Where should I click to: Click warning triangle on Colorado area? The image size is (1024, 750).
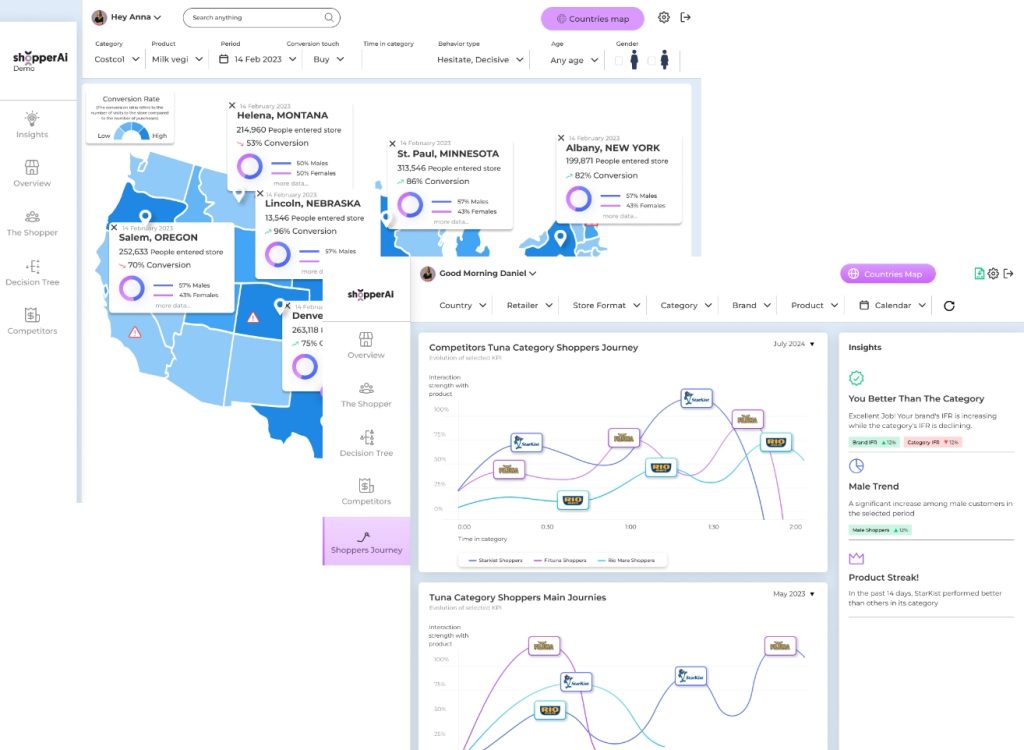point(253,318)
